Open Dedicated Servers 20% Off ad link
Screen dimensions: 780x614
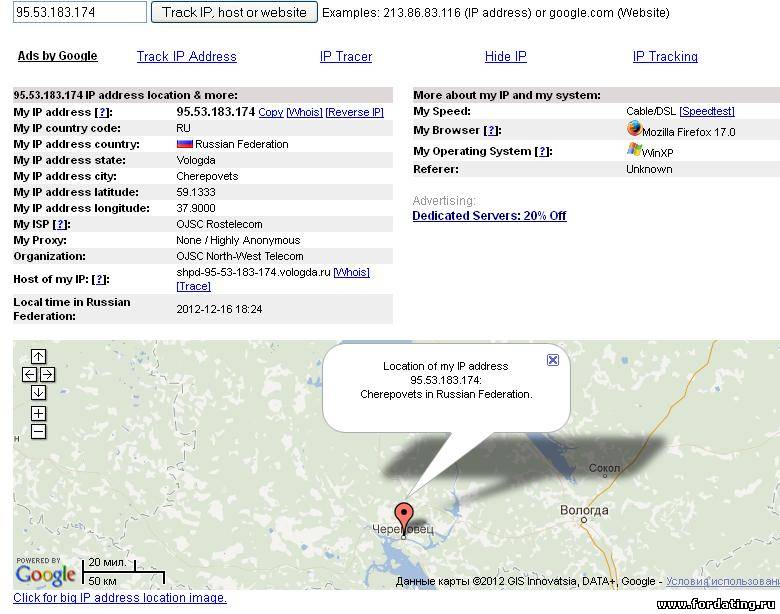point(489,216)
